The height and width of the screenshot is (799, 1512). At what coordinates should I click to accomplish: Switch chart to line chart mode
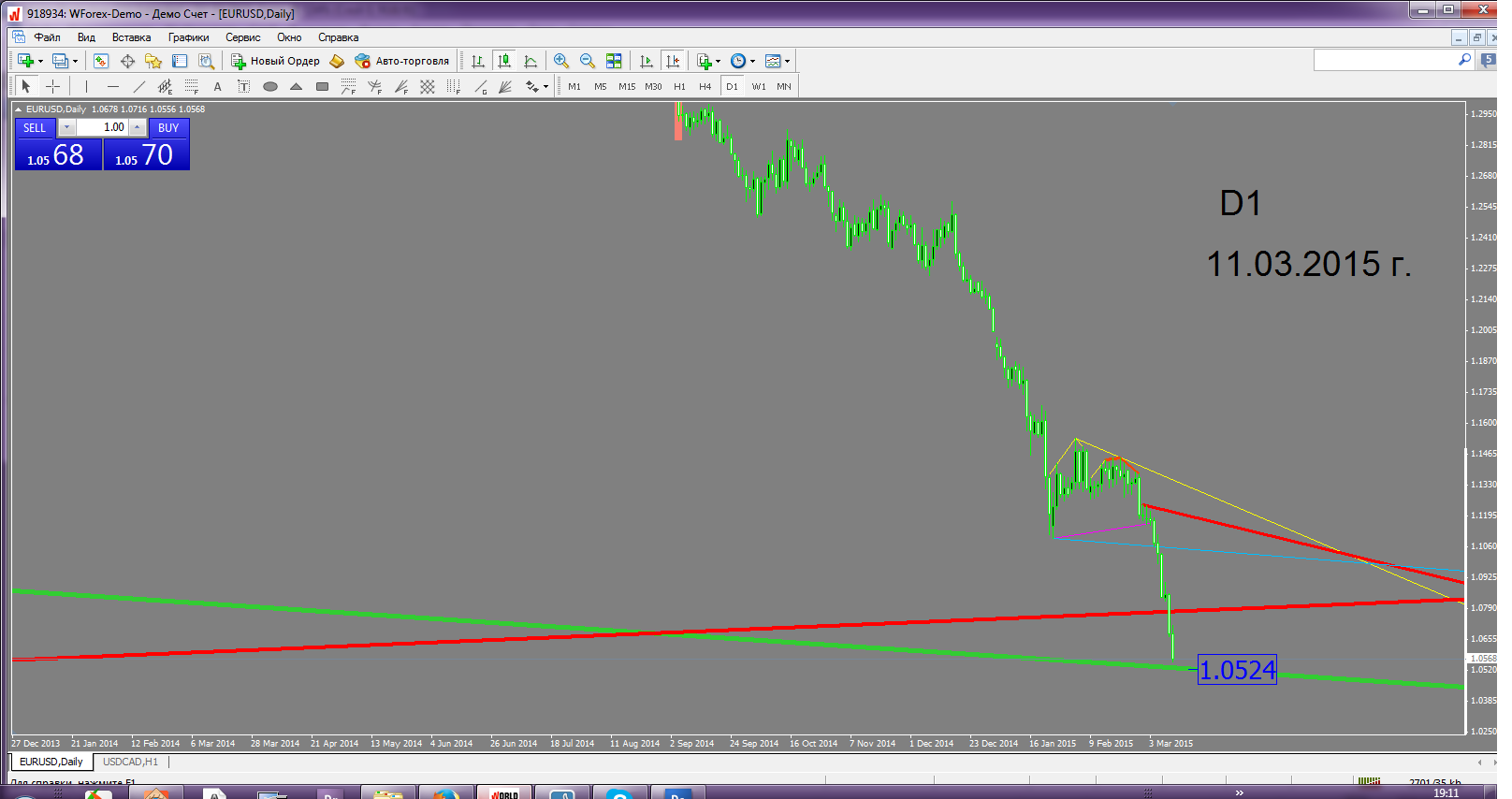click(x=531, y=61)
